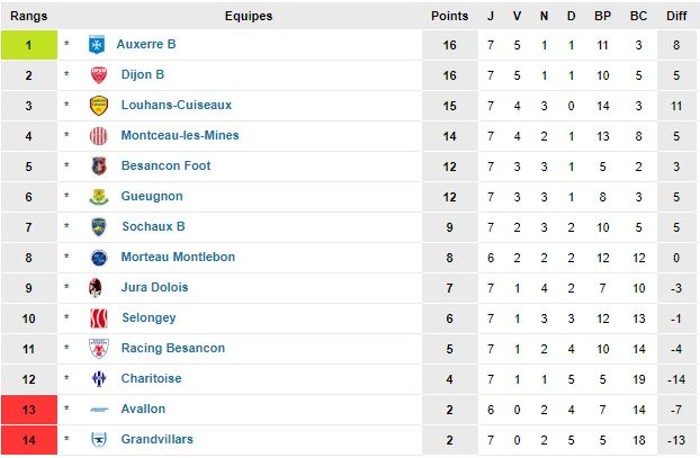Click the Montceau-les-Mines striped crest

(99, 136)
